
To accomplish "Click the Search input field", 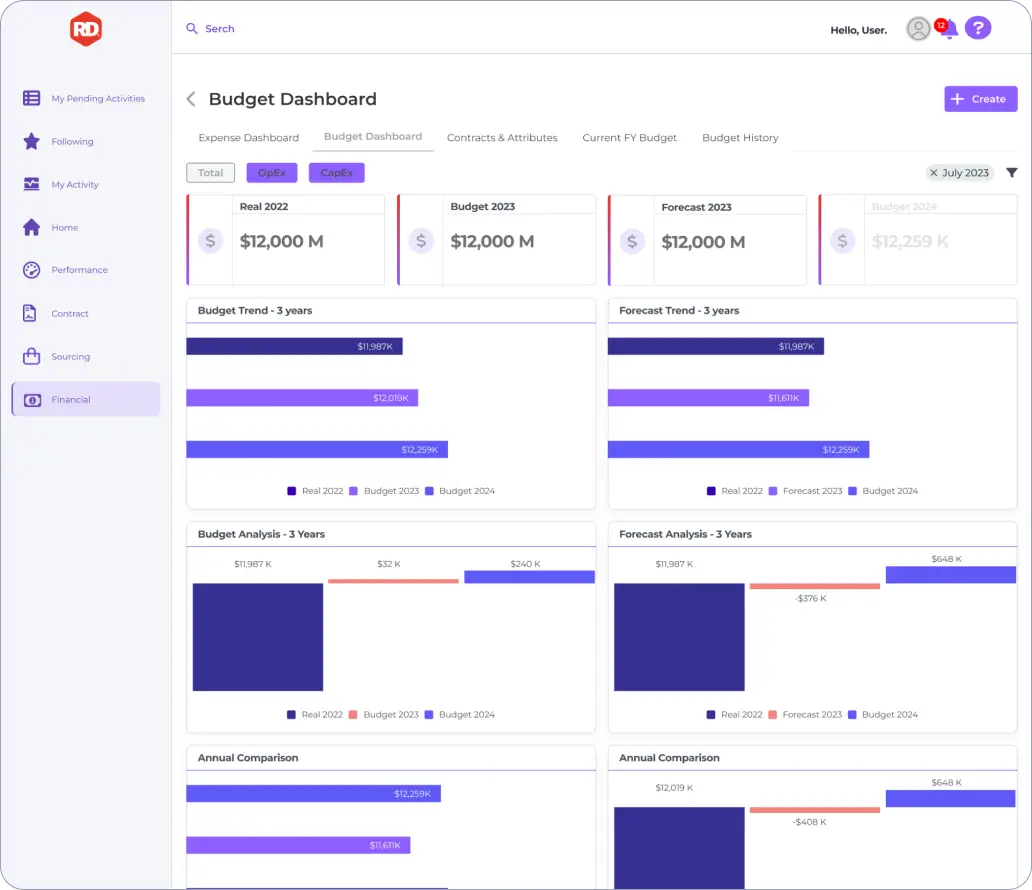I will pyautogui.click(x=220, y=28).
